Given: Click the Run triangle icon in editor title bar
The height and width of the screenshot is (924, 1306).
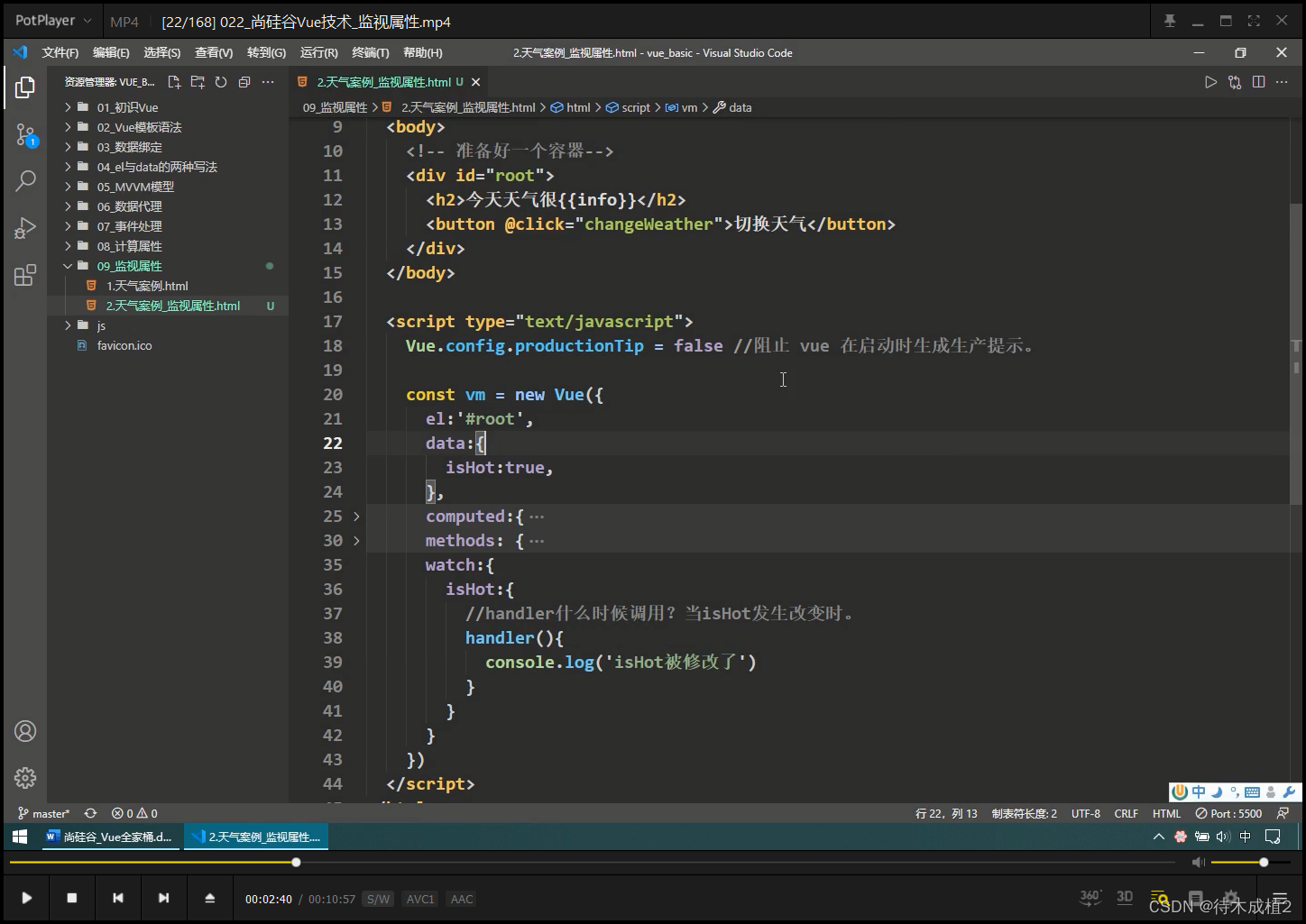Looking at the screenshot, I should (1210, 82).
